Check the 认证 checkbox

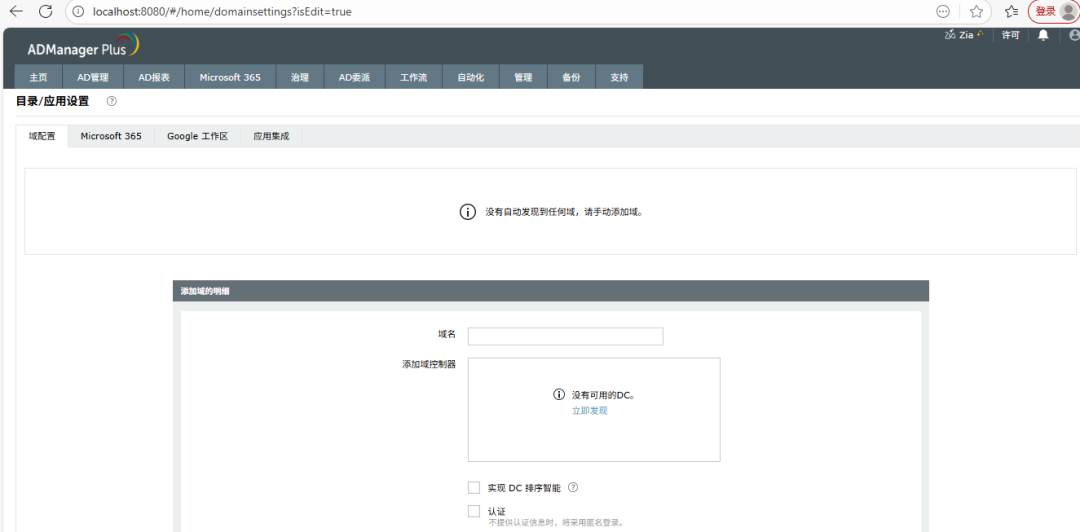point(474,511)
